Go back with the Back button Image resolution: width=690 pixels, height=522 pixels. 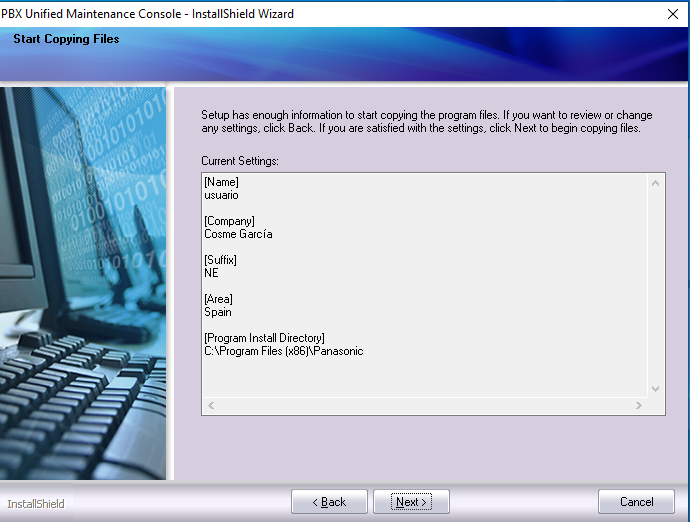tap(329, 502)
